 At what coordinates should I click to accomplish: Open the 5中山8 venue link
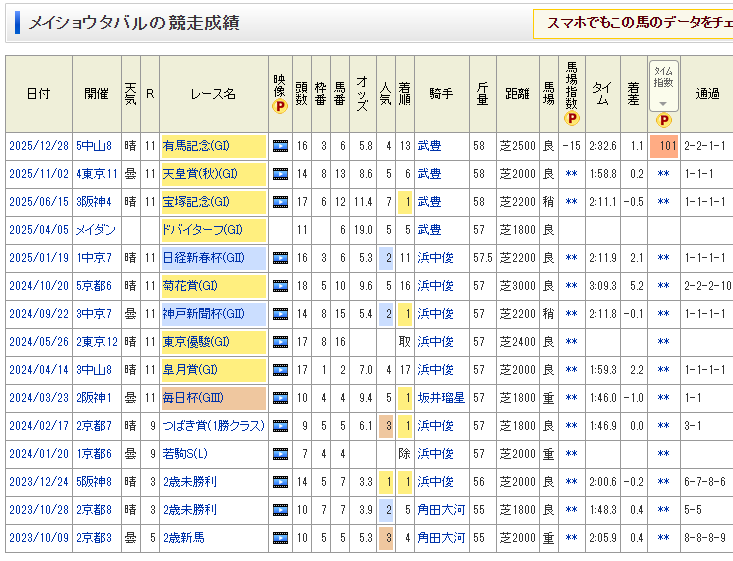coord(96,146)
